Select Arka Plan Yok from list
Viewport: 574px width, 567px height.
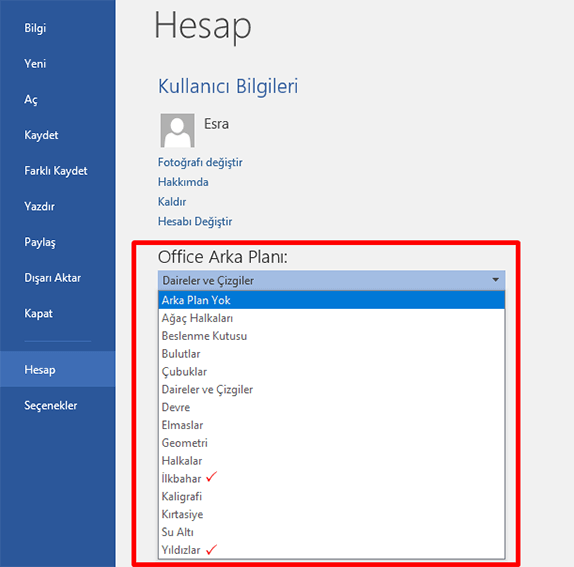coord(331,300)
